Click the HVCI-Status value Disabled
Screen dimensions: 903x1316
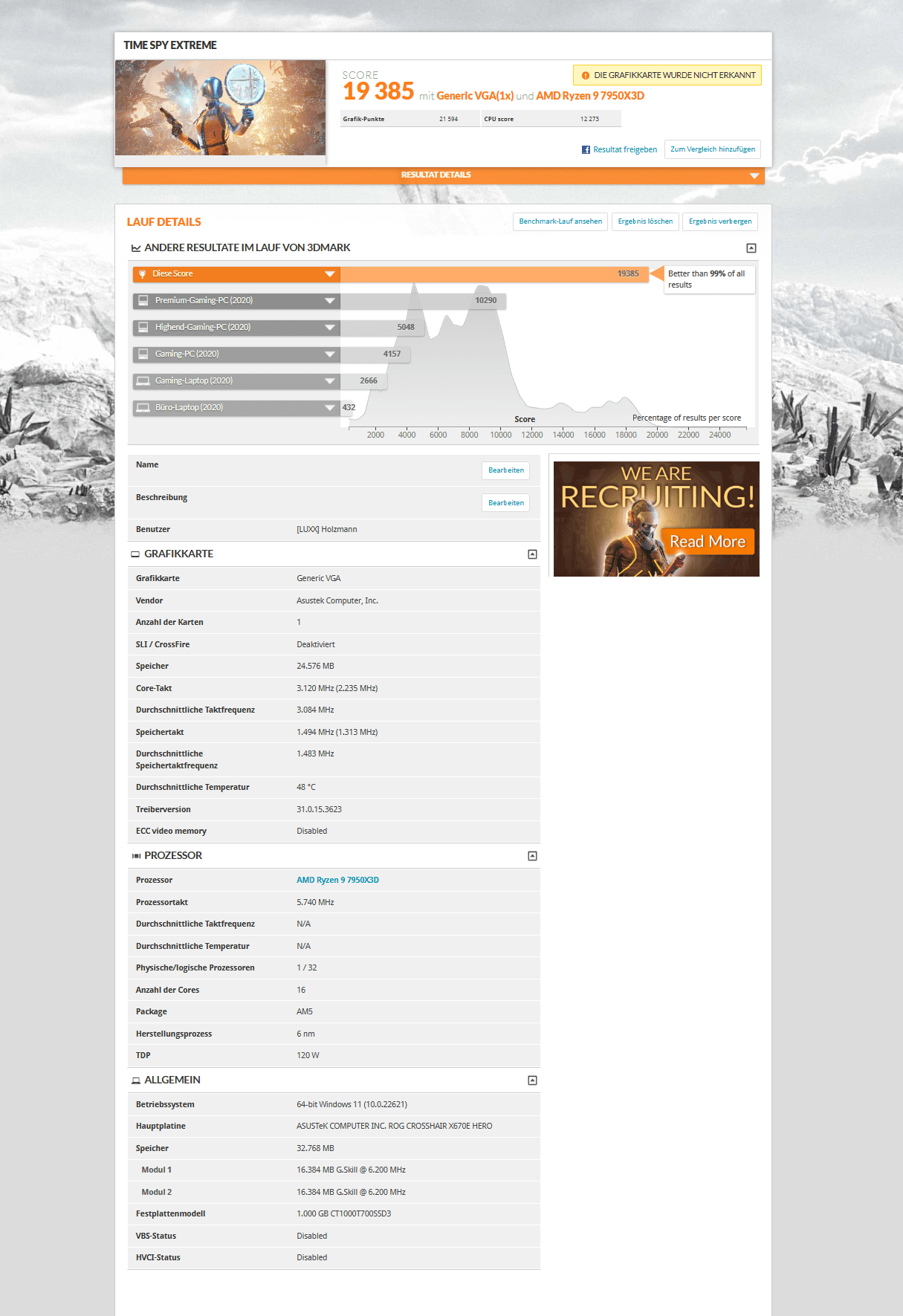point(312,1257)
